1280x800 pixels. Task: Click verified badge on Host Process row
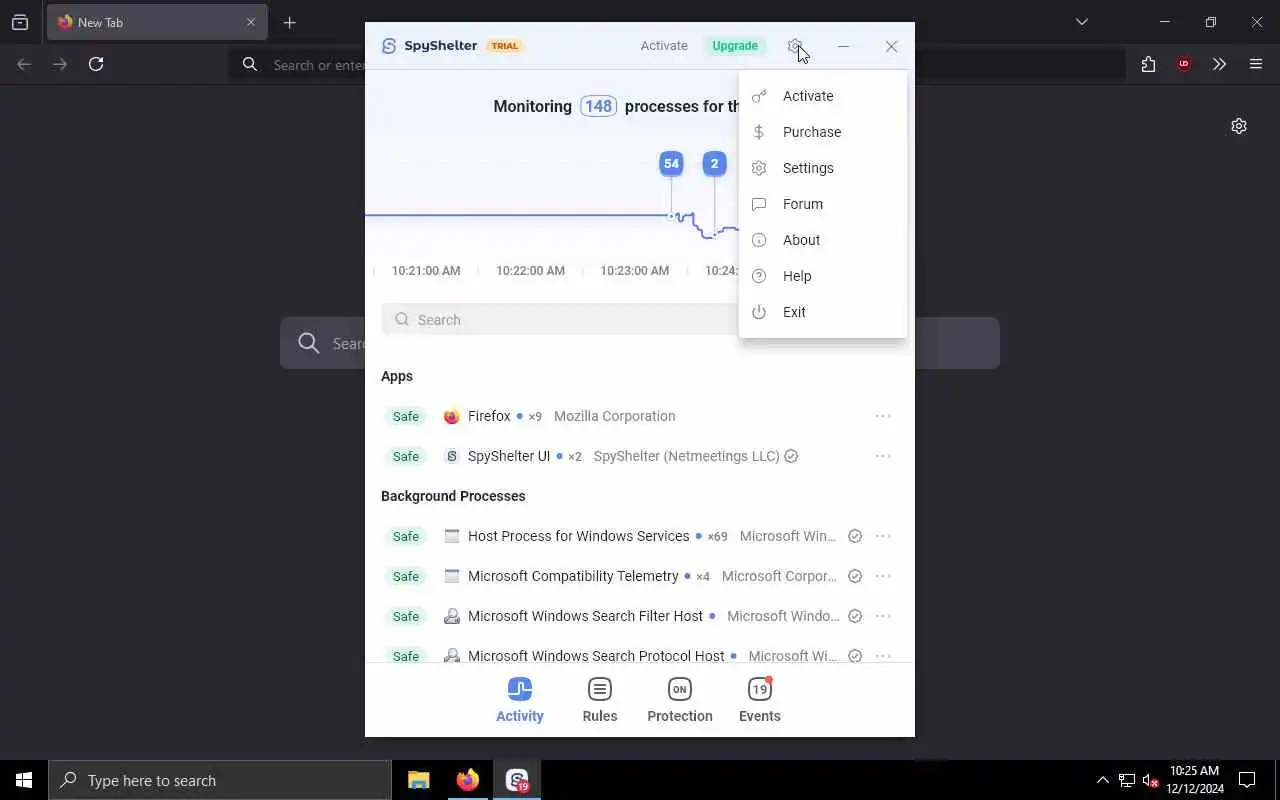855,536
